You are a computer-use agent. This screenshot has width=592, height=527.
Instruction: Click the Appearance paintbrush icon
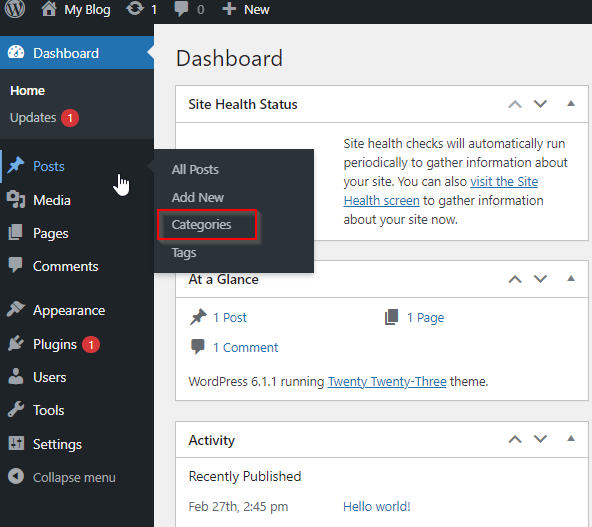pos(16,310)
